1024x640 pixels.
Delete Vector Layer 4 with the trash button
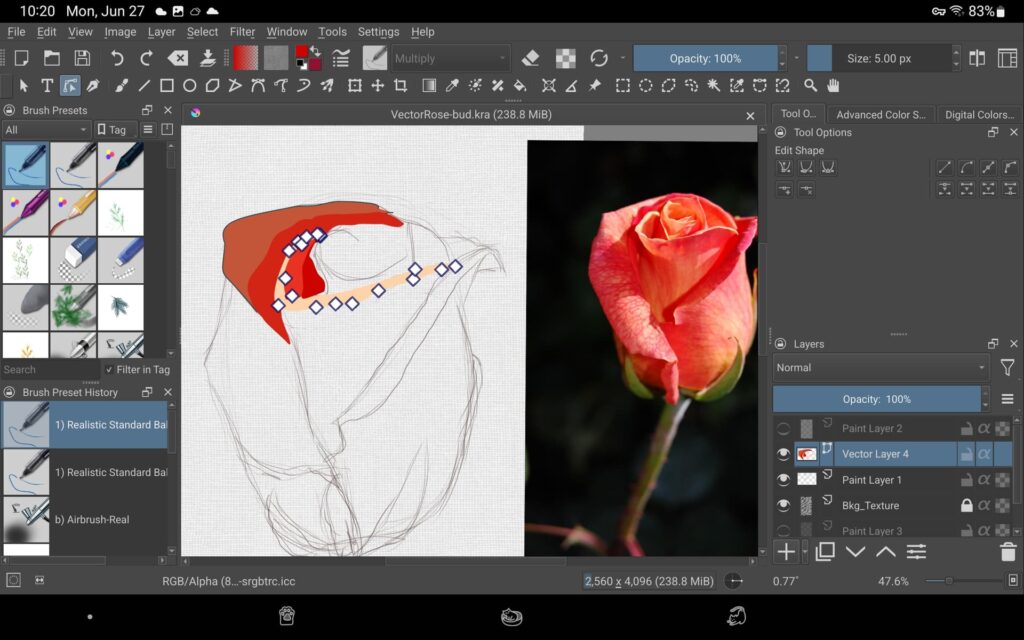[x=1007, y=551]
